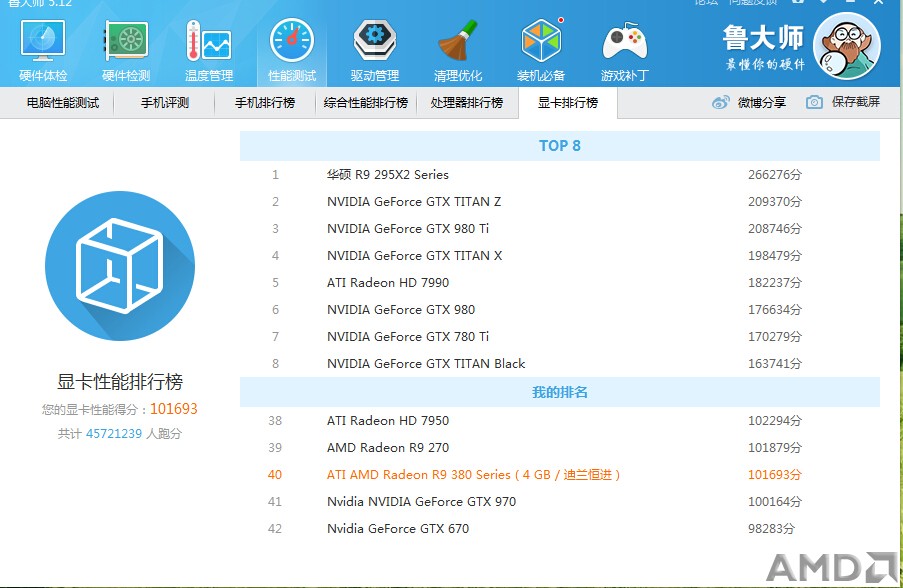Open the 装机必备 essential software icon
The width and height of the screenshot is (903, 588).
[541, 50]
